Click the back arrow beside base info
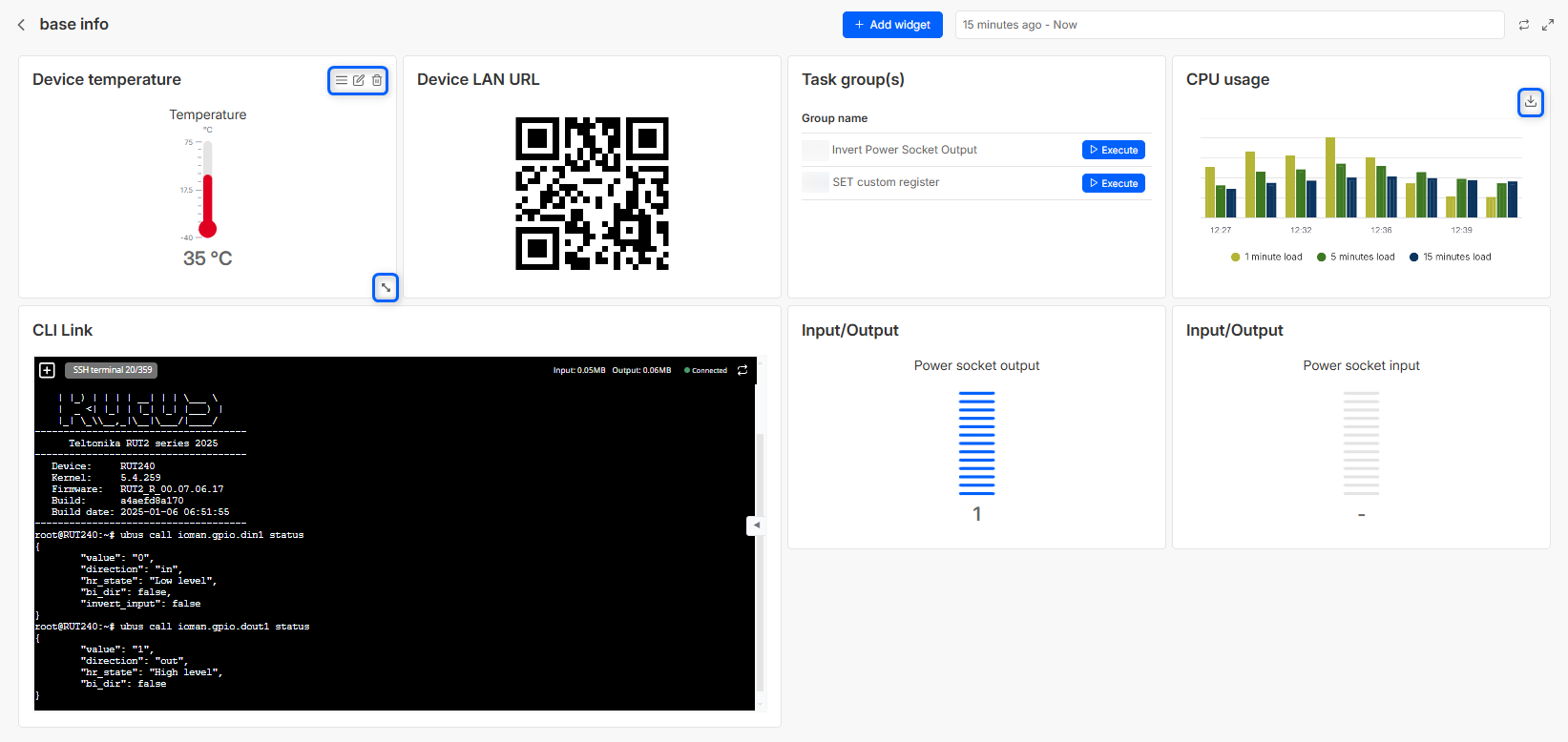Screen dimensions: 1568x742 21,25
